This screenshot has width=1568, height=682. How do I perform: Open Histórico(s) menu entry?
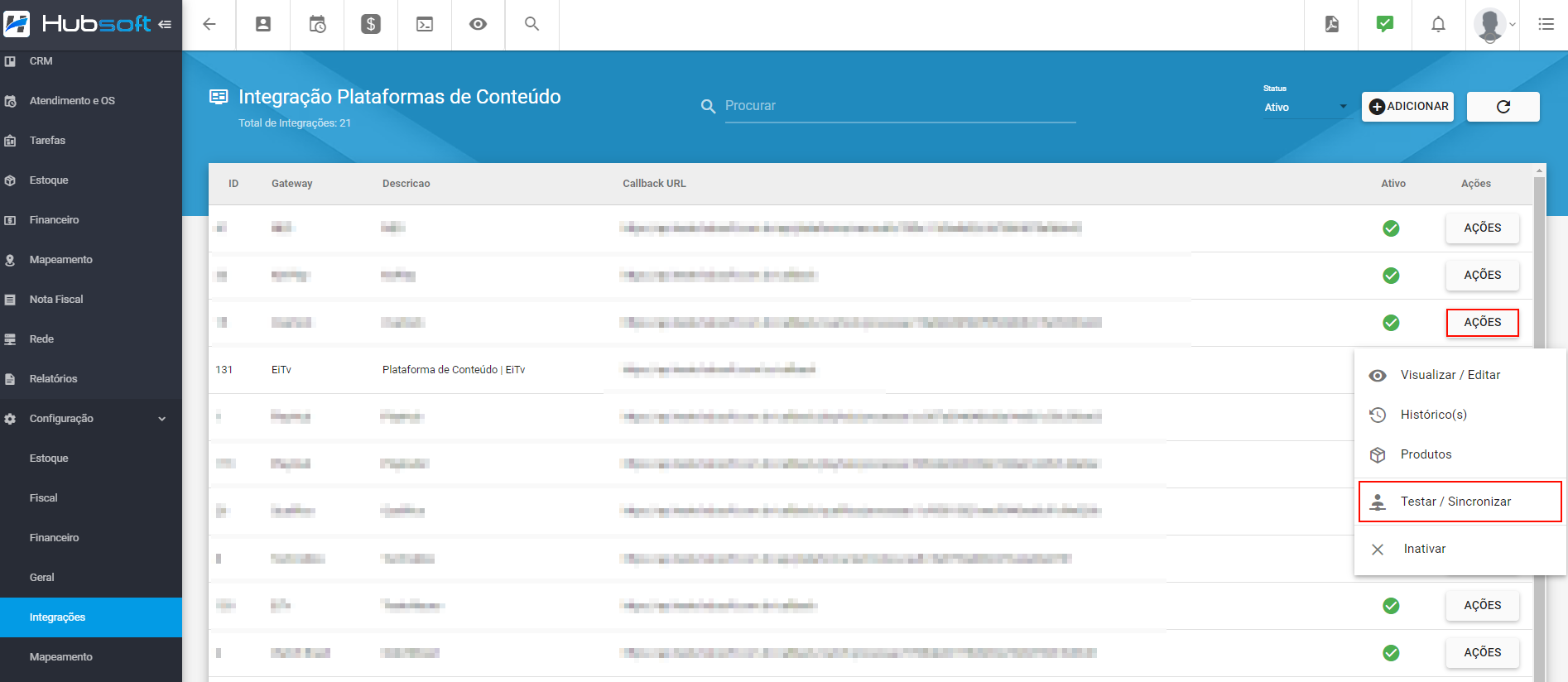pyautogui.click(x=1460, y=415)
